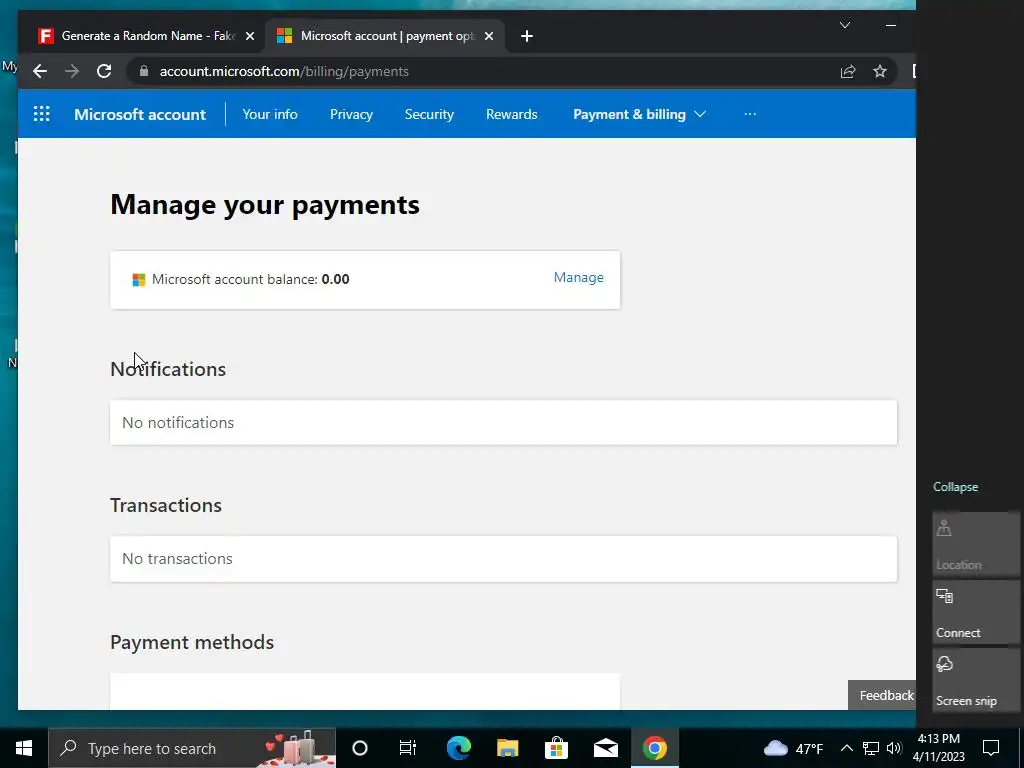Open the Microsoft apps grid launcher
The width and height of the screenshot is (1024, 768).
(42, 114)
